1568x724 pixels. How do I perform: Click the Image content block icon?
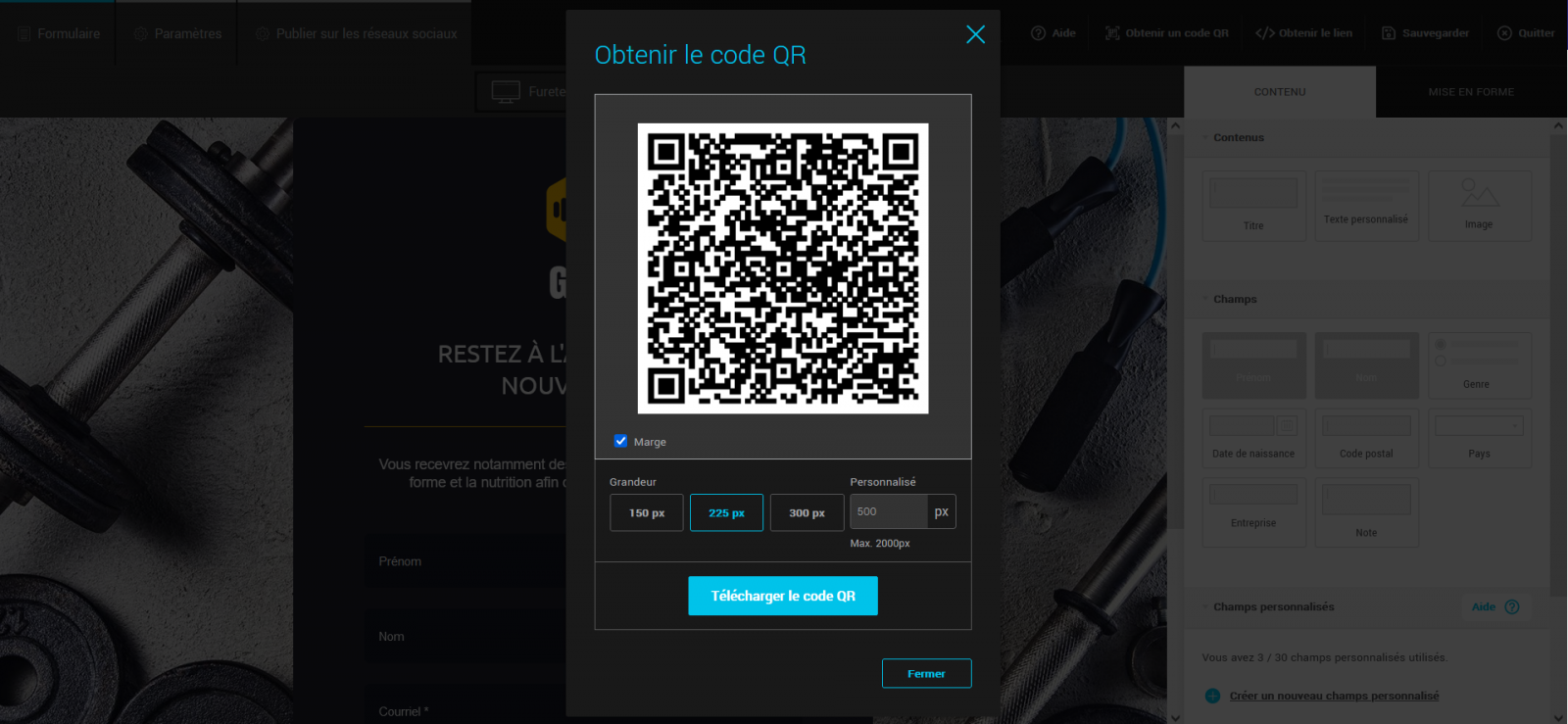(x=1479, y=194)
